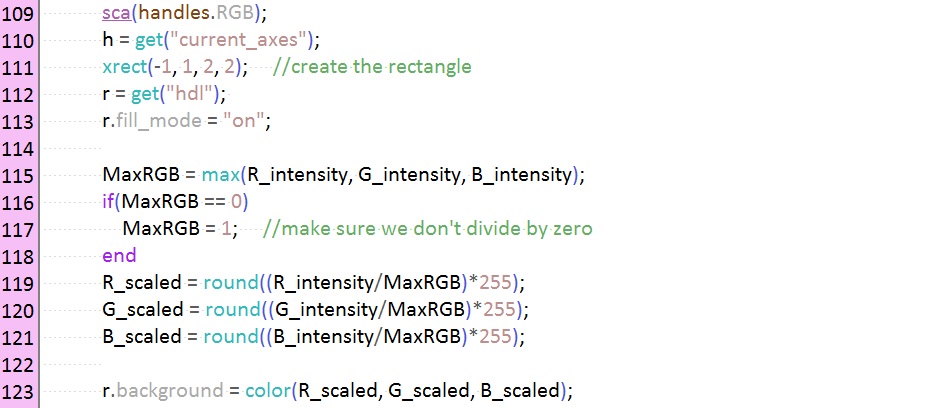Click the underlined sca function name
The width and height of the screenshot is (927, 408).
tap(116, 12)
